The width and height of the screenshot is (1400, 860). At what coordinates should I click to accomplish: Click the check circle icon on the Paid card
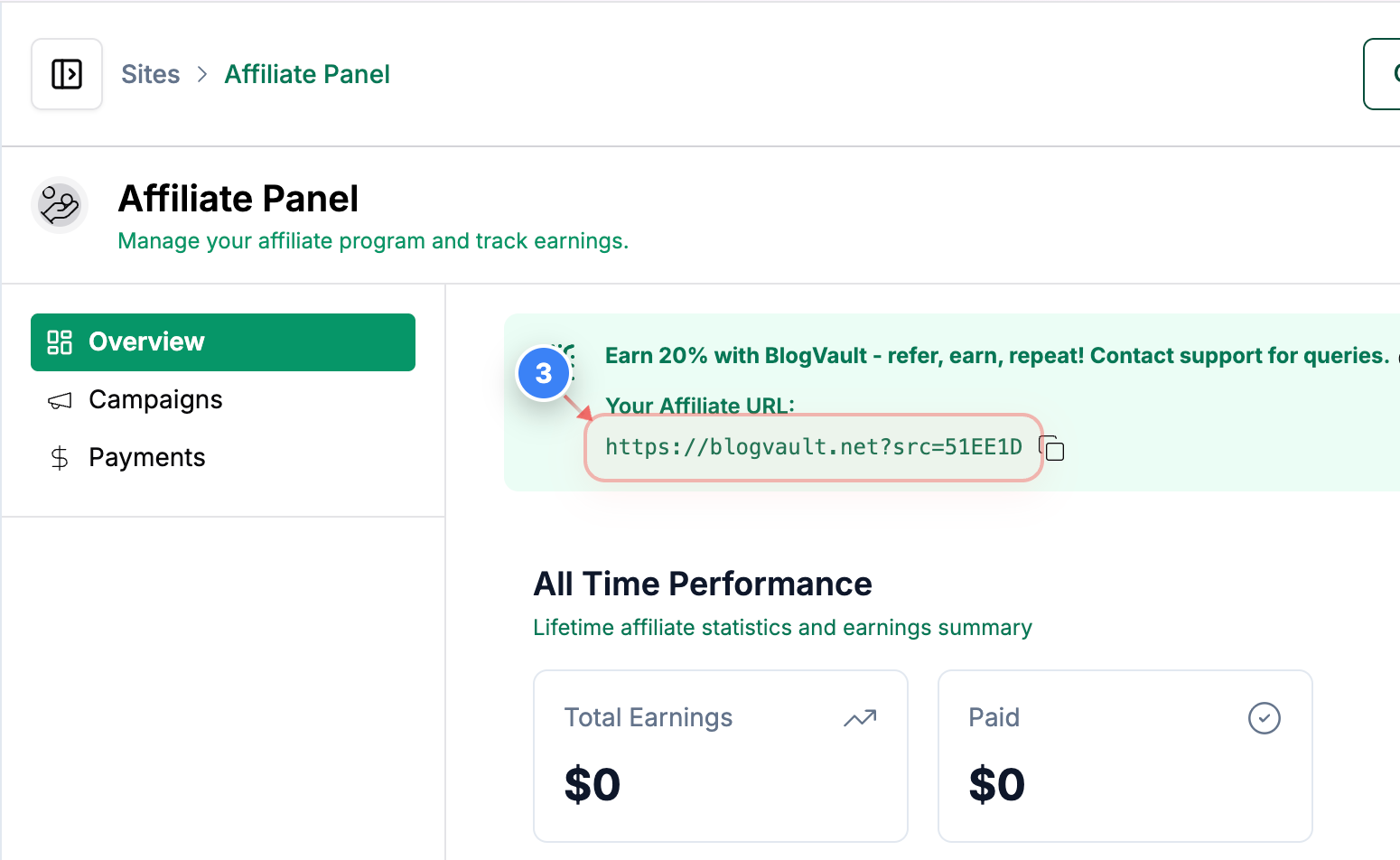click(1264, 718)
